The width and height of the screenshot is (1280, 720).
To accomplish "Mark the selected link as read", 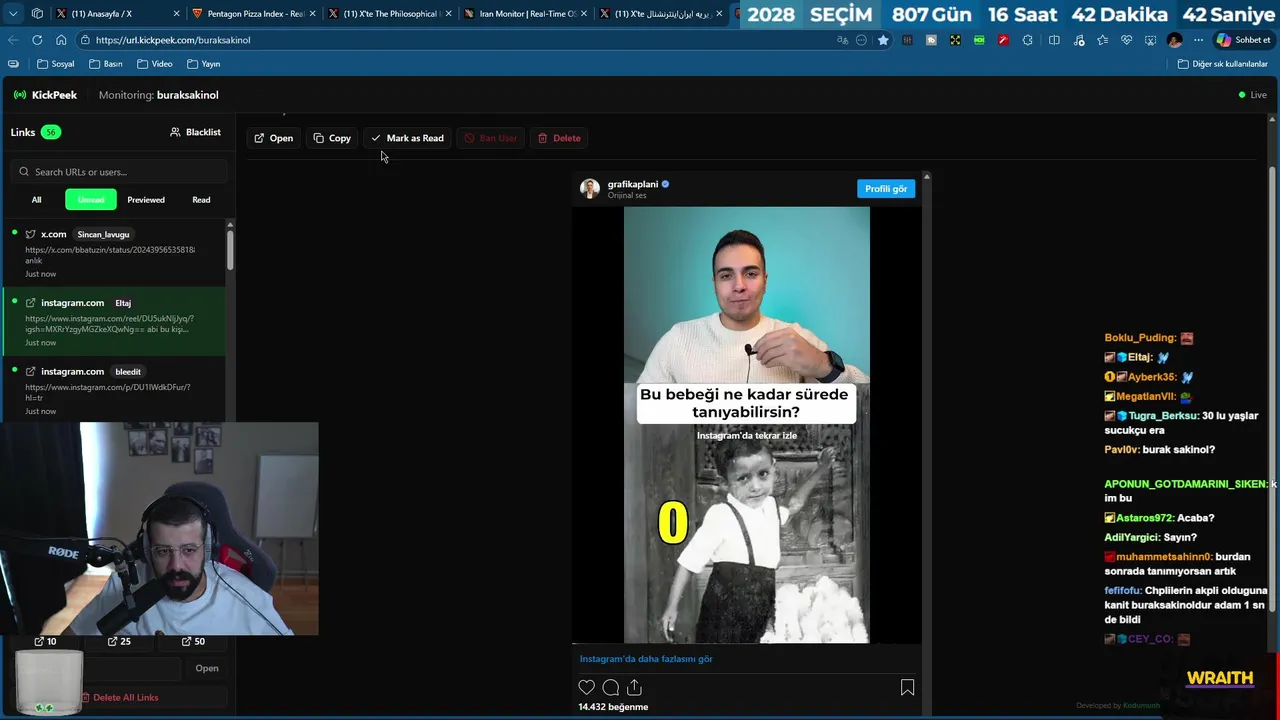I will coord(407,138).
